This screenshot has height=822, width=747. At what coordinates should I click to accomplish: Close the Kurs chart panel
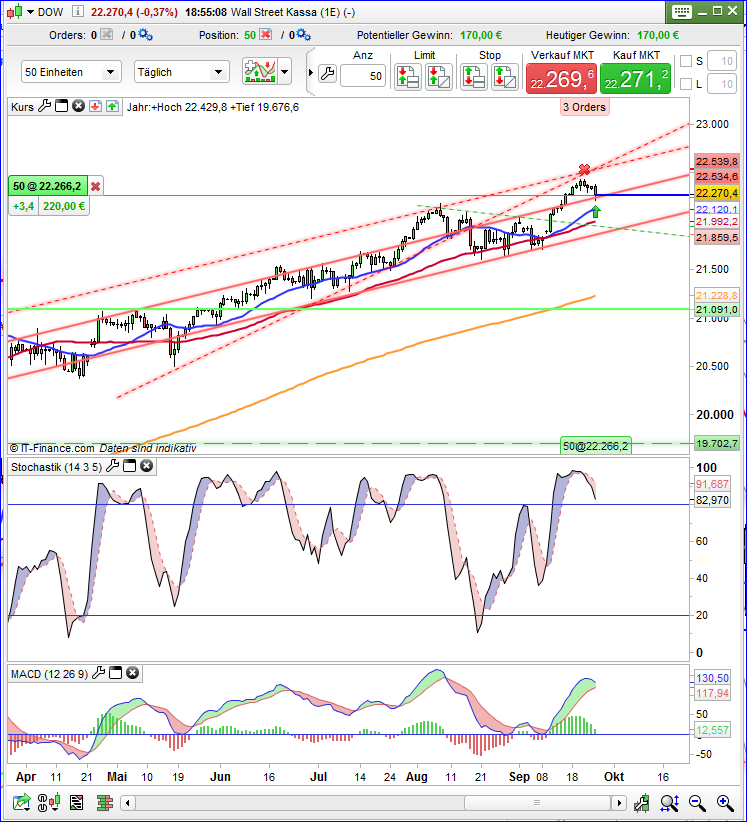click(79, 106)
